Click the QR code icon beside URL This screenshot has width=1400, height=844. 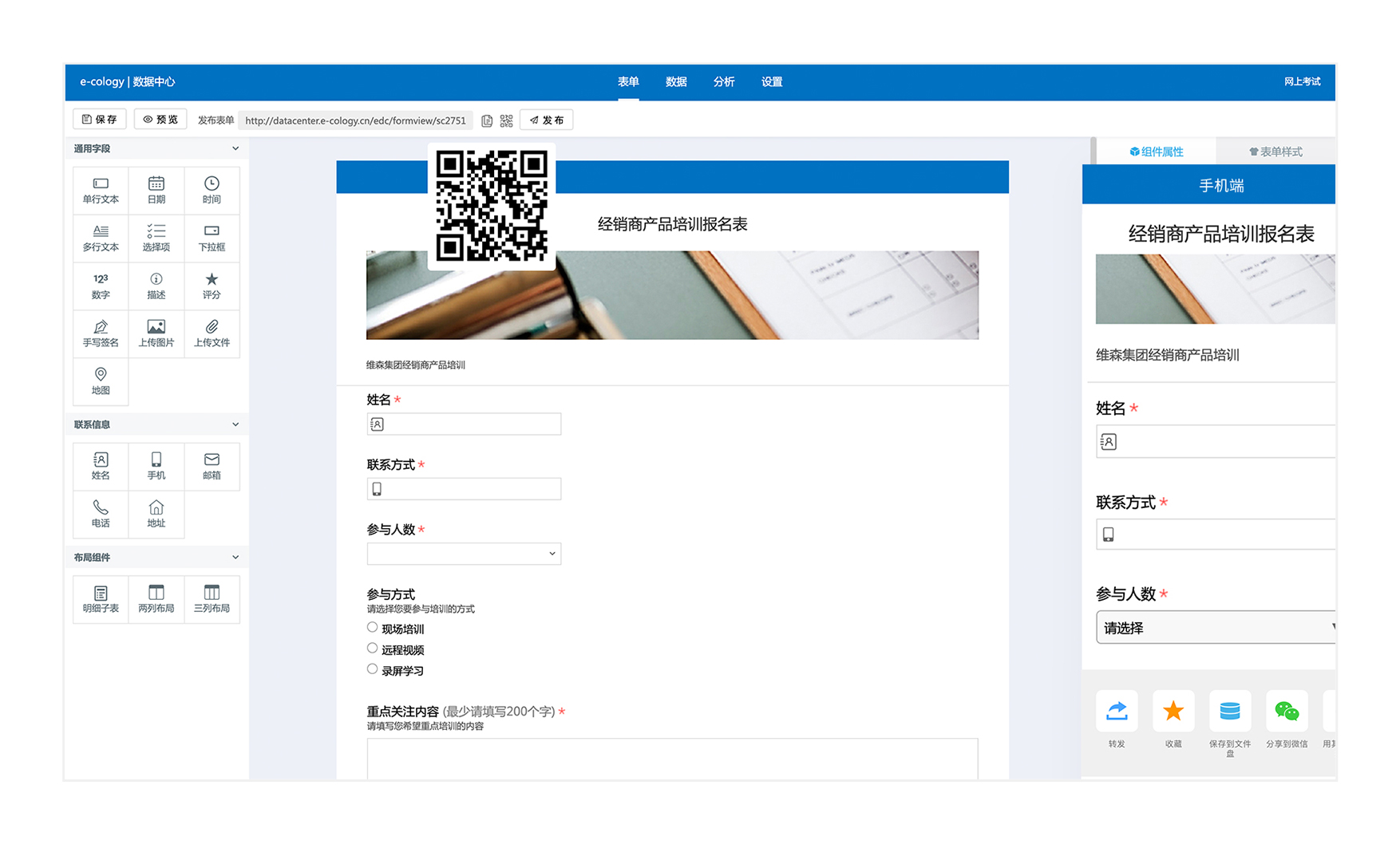point(506,120)
